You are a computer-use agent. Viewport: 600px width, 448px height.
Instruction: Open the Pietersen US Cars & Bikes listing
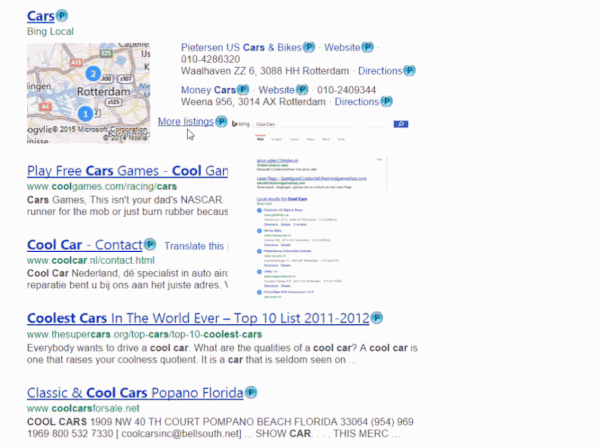(x=241, y=47)
